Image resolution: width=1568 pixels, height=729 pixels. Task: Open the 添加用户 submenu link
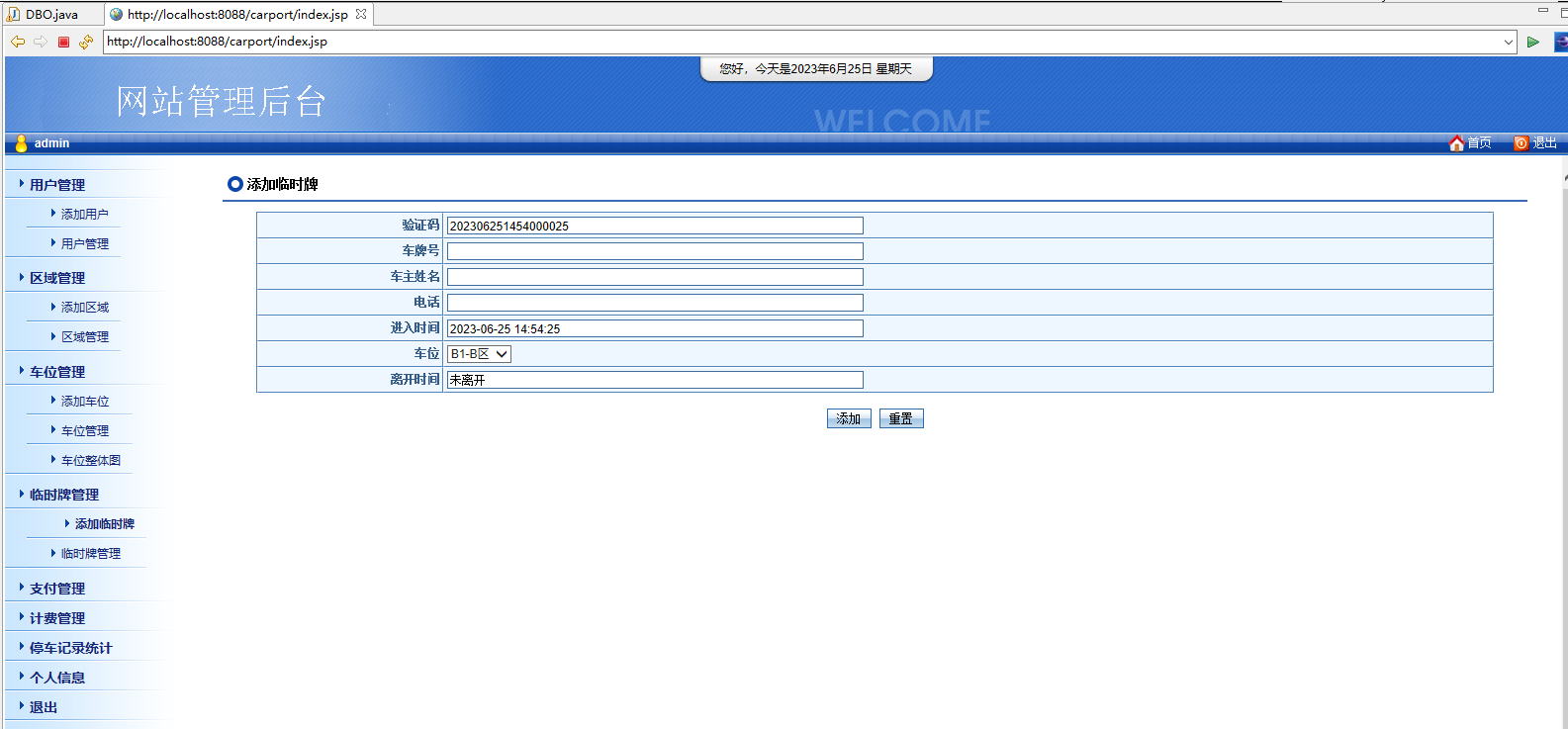[85, 214]
